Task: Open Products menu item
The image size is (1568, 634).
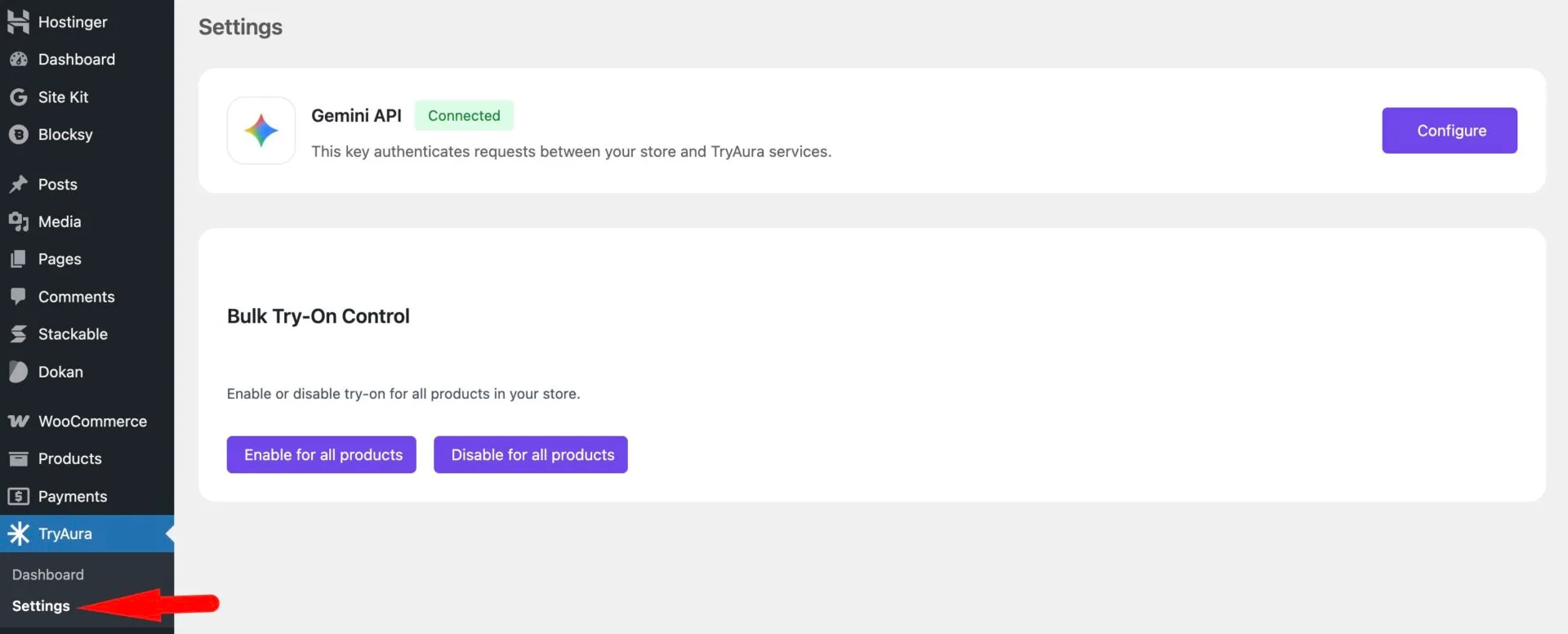Action: click(87, 459)
